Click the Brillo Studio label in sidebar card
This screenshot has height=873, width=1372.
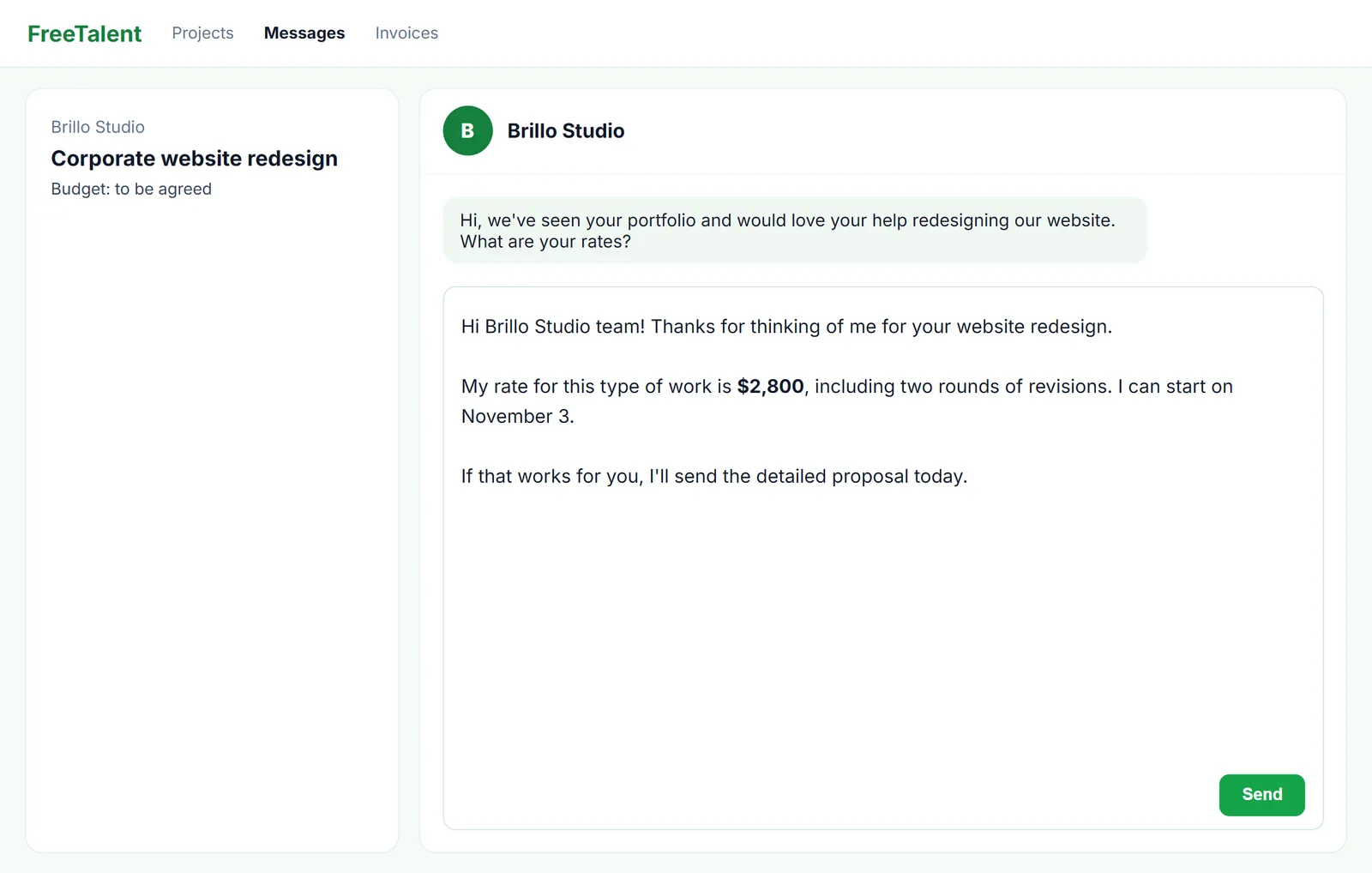tap(98, 127)
